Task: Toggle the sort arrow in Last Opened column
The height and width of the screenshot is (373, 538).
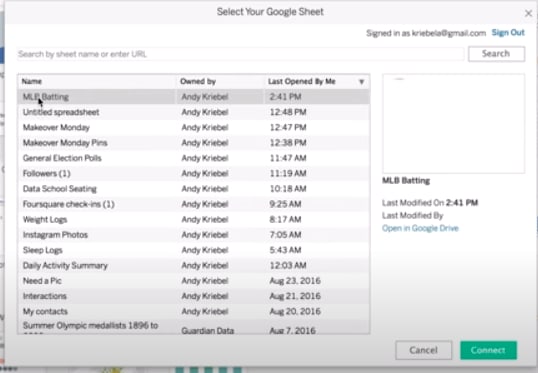Action: pyautogui.click(x=361, y=82)
